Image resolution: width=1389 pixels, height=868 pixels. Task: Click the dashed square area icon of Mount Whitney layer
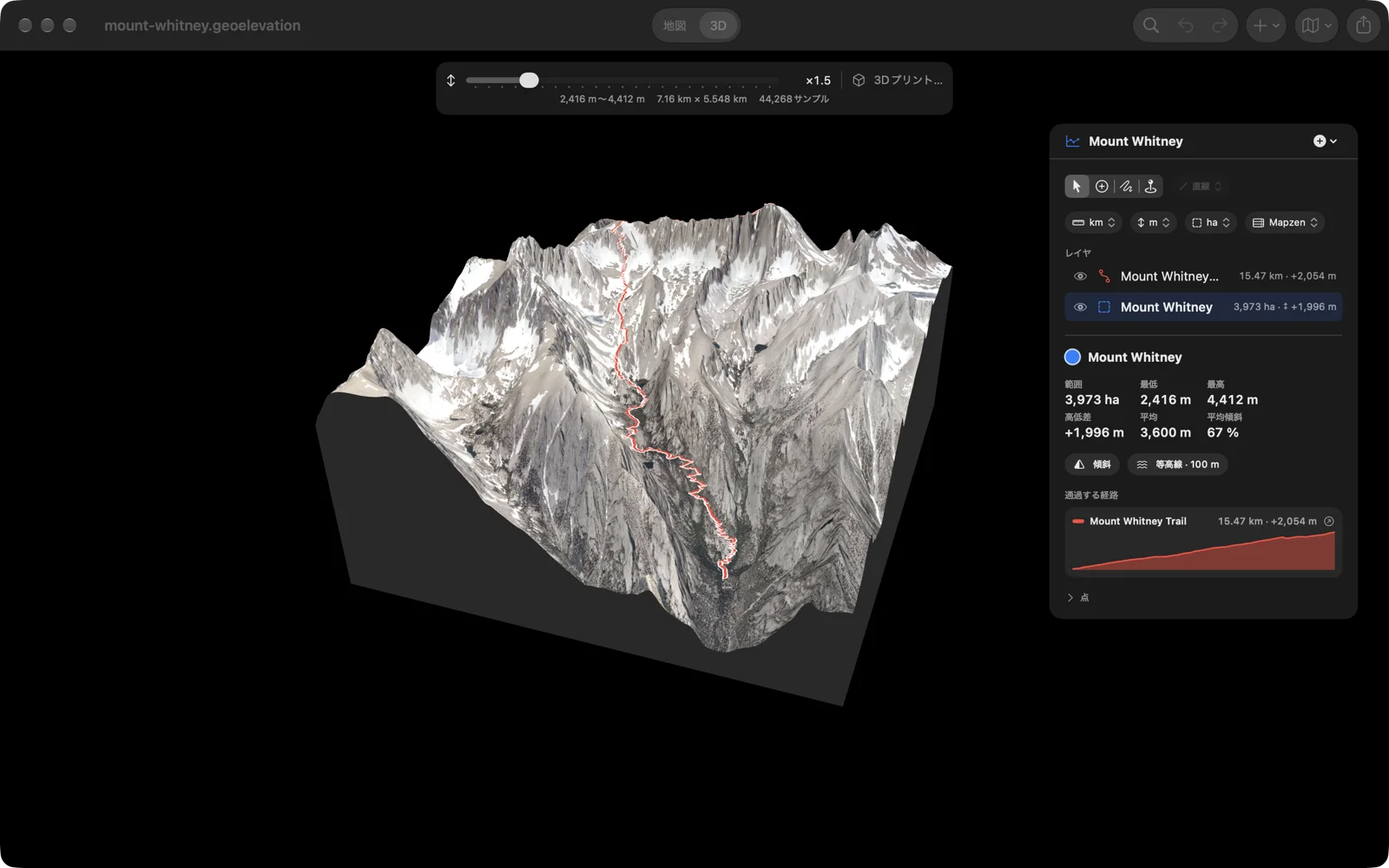tap(1104, 307)
